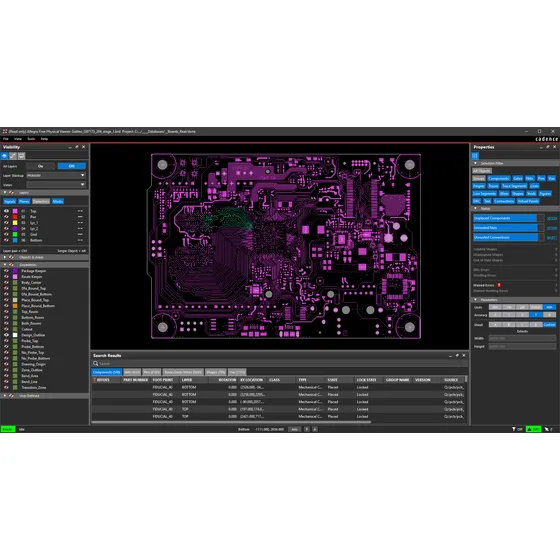Screen dimensions: 560x560
Task: Click the Search Results horizontal scrollbar
Action: pos(231,422)
